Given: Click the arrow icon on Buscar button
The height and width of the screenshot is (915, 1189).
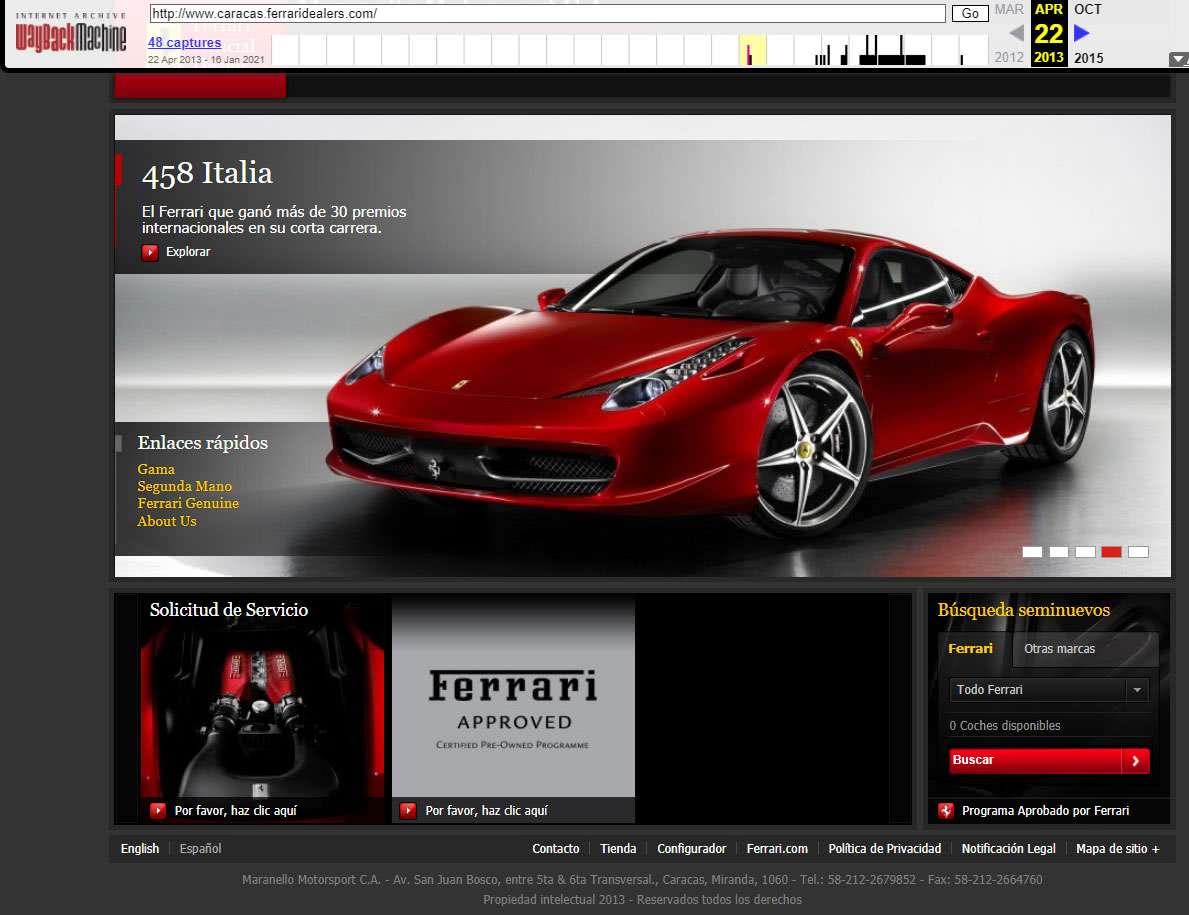Looking at the screenshot, I should (x=1135, y=760).
